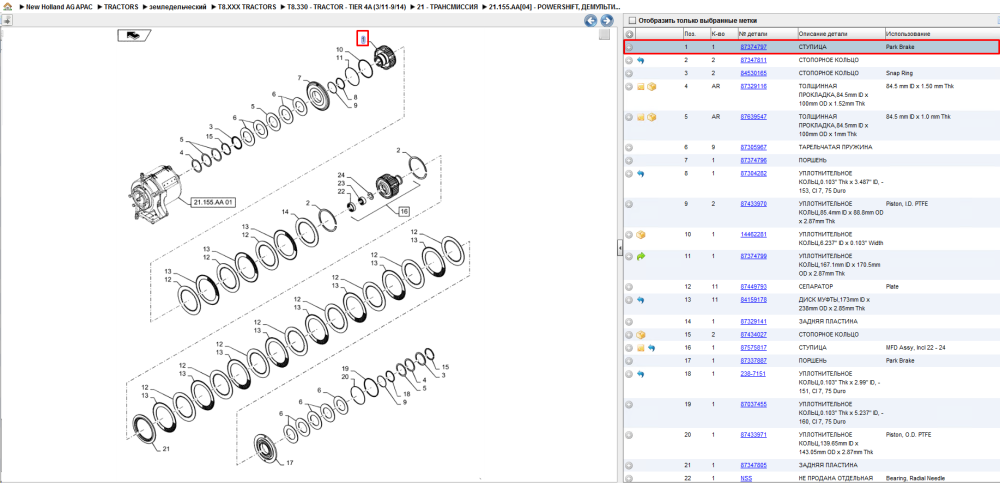1000x483 pixels.
Task: Open the NSS part link
Action: click(x=746, y=478)
